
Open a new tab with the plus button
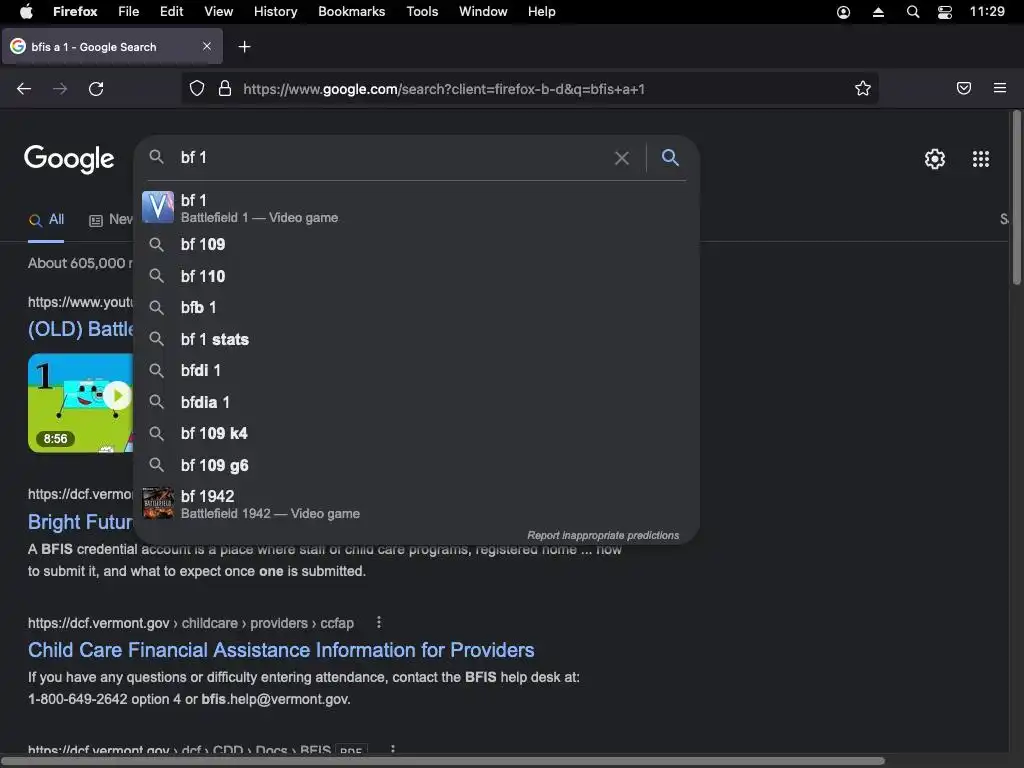[244, 46]
